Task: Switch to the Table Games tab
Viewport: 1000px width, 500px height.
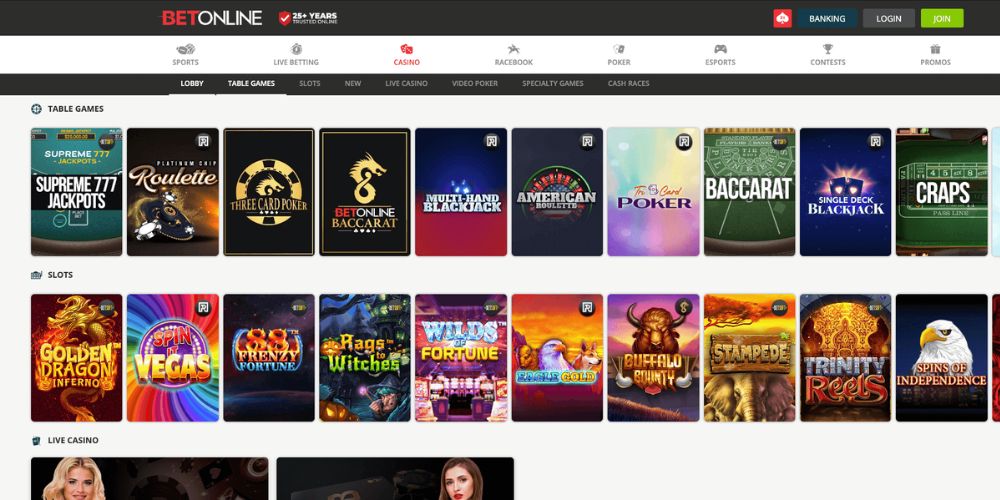Action: [x=251, y=84]
